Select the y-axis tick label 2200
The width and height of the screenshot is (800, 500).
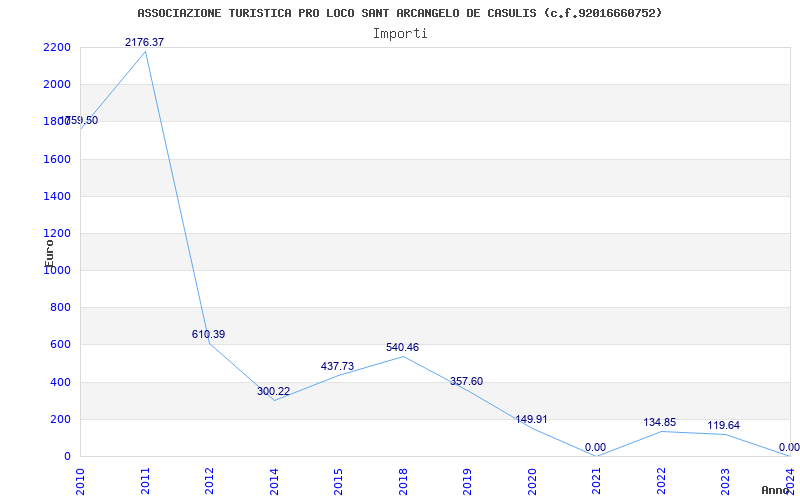(57, 47)
